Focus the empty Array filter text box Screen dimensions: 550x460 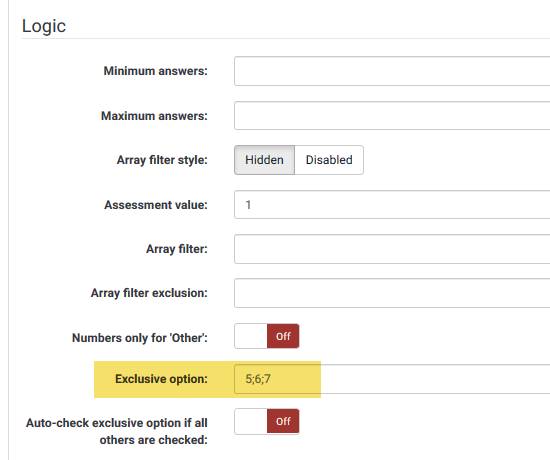(392, 249)
